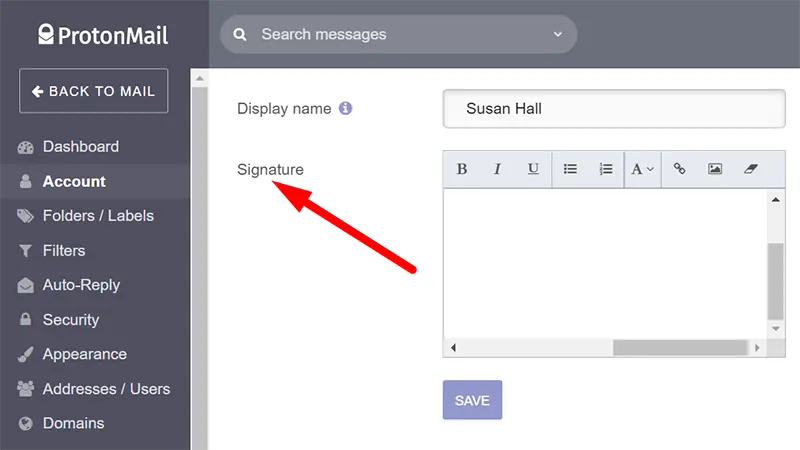Focus the Search messages field
Viewport: 800px width, 450px height.
398,34
